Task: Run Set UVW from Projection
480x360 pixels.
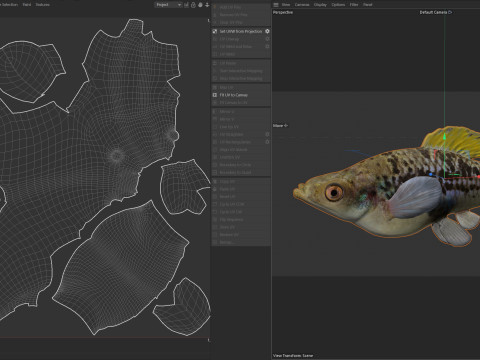Action: (x=238, y=31)
